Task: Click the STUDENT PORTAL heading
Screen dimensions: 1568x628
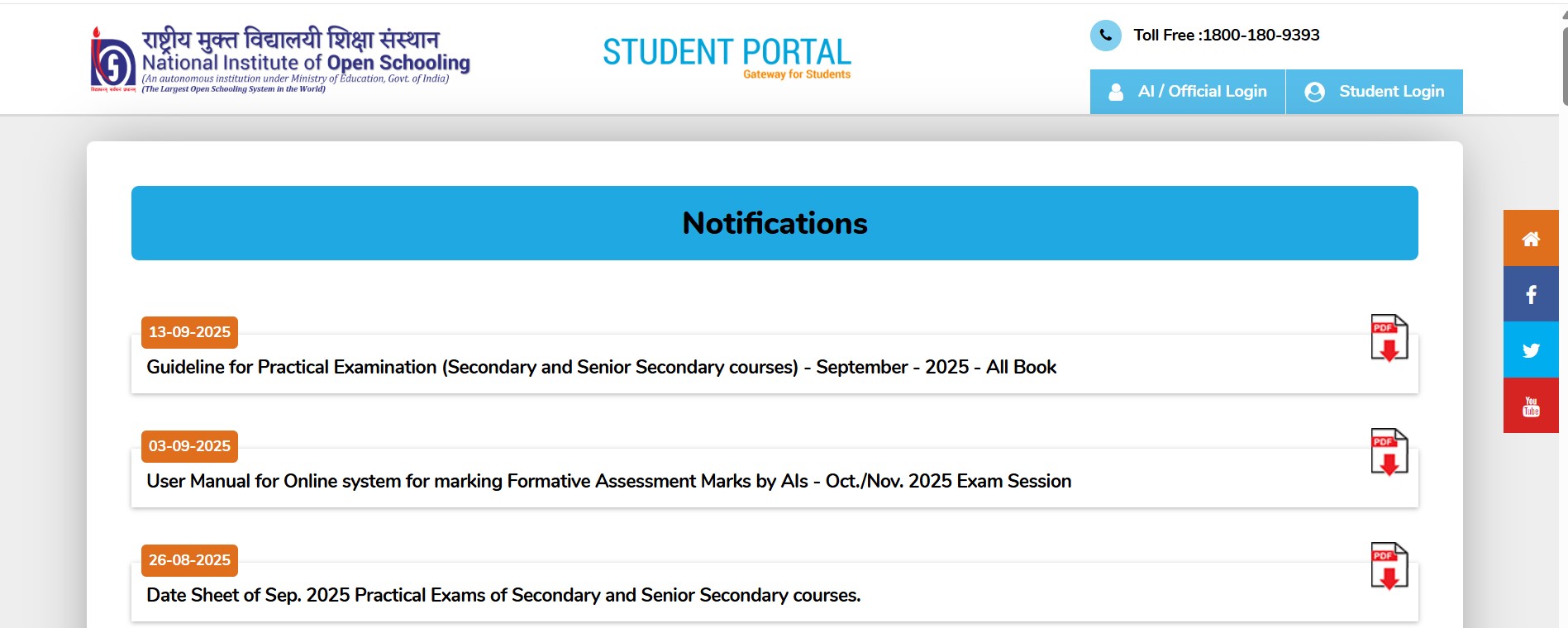Action: (727, 51)
